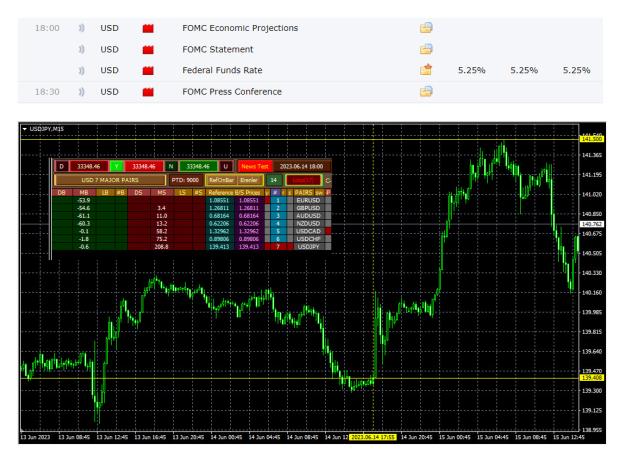
Task: Click the 18:30 event time
Action: point(47,92)
